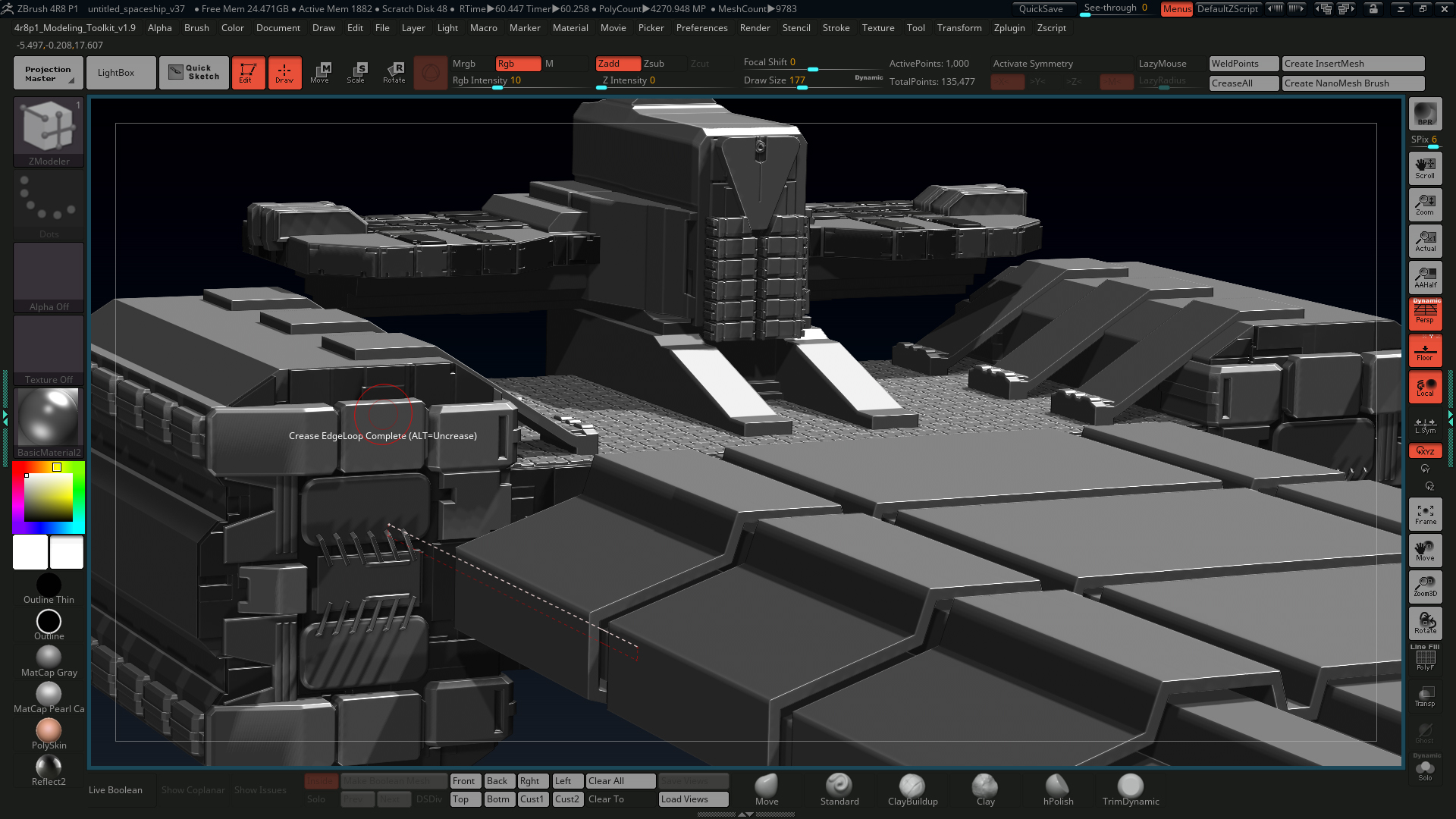Open the Dots stroke selector
Image resolution: width=1456 pixels, height=819 pixels.
[x=49, y=204]
